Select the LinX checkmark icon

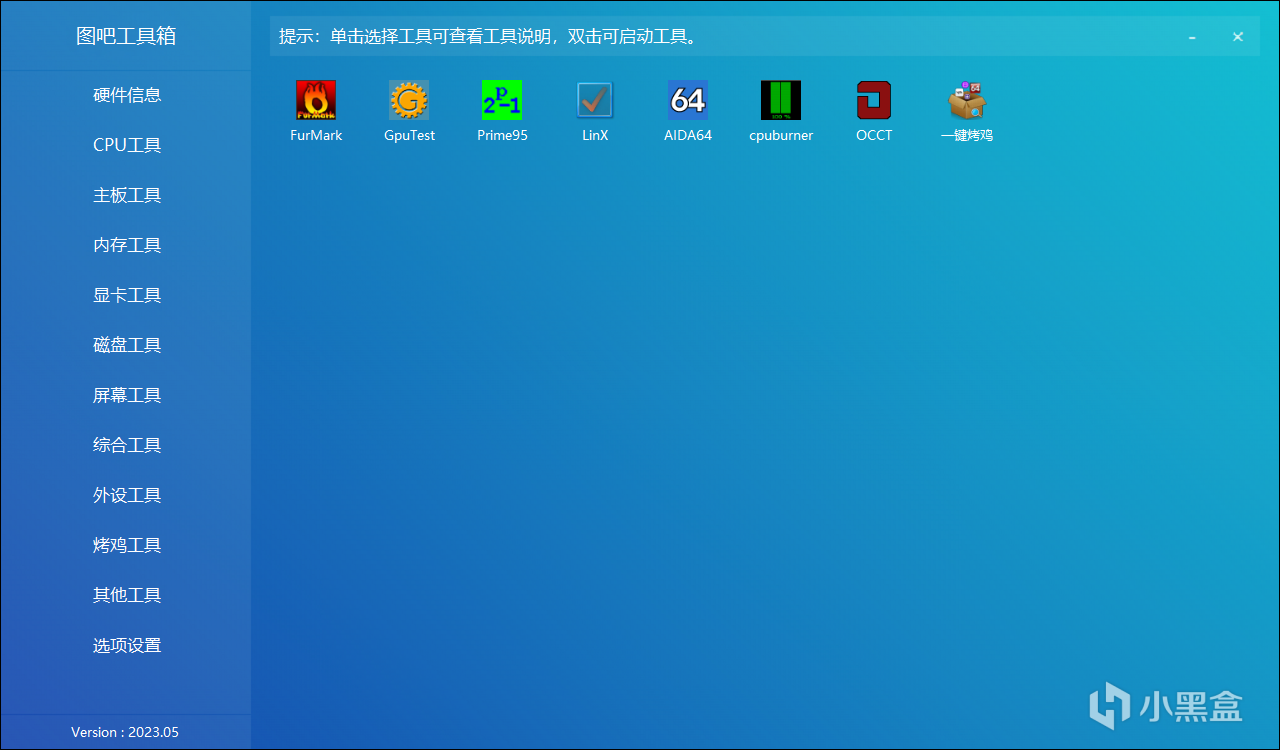[595, 100]
